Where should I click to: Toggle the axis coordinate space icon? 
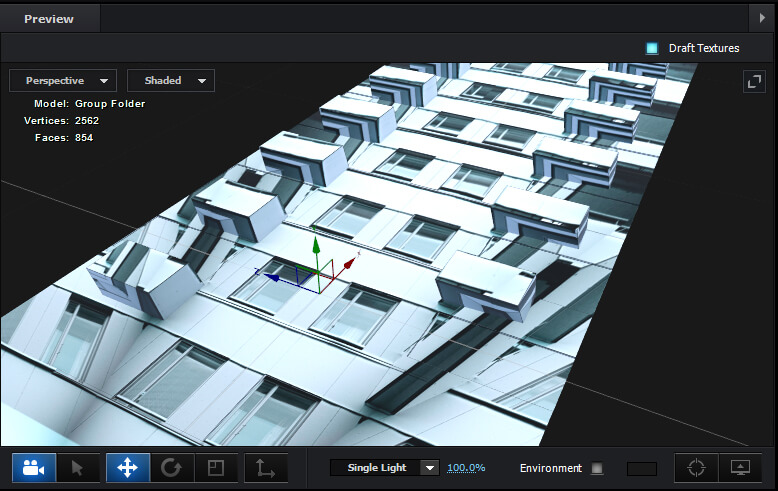point(265,468)
